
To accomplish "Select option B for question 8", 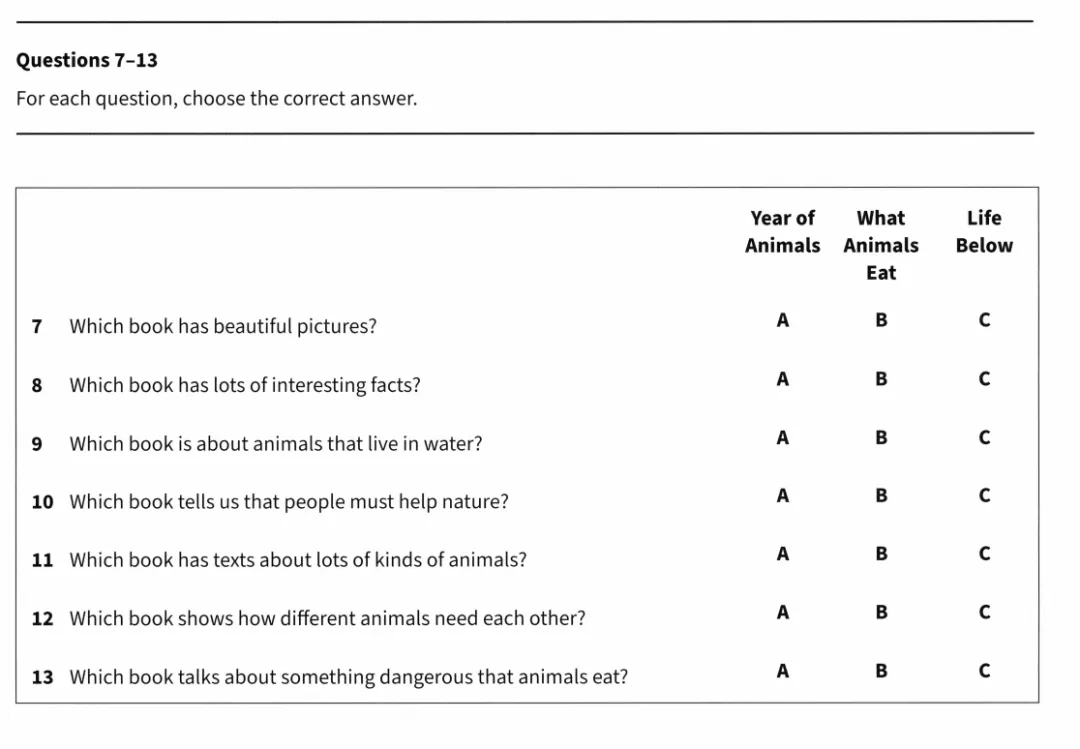I will [x=881, y=379].
